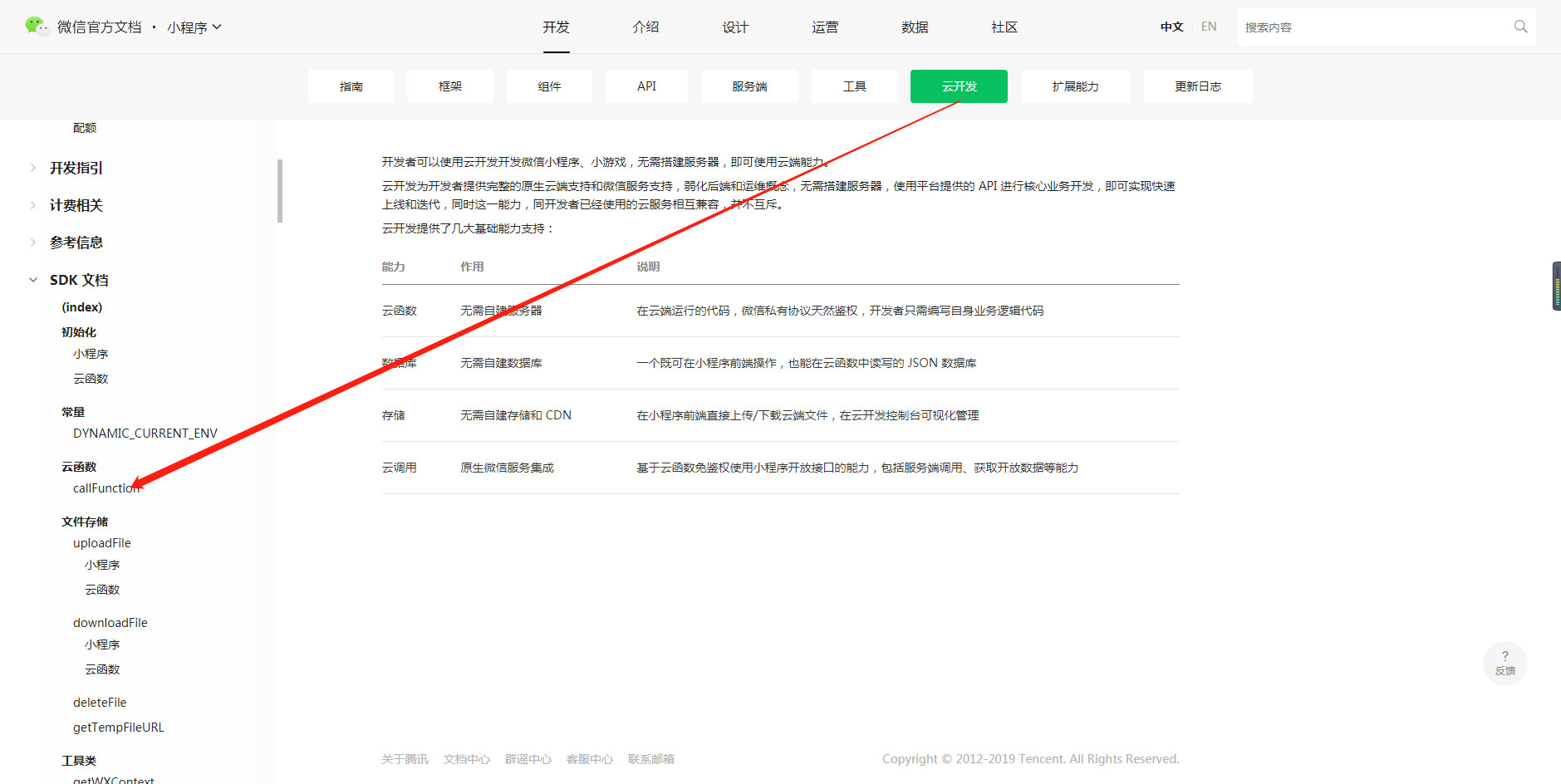
Task: Open the uploadFile doc
Action: 102,543
